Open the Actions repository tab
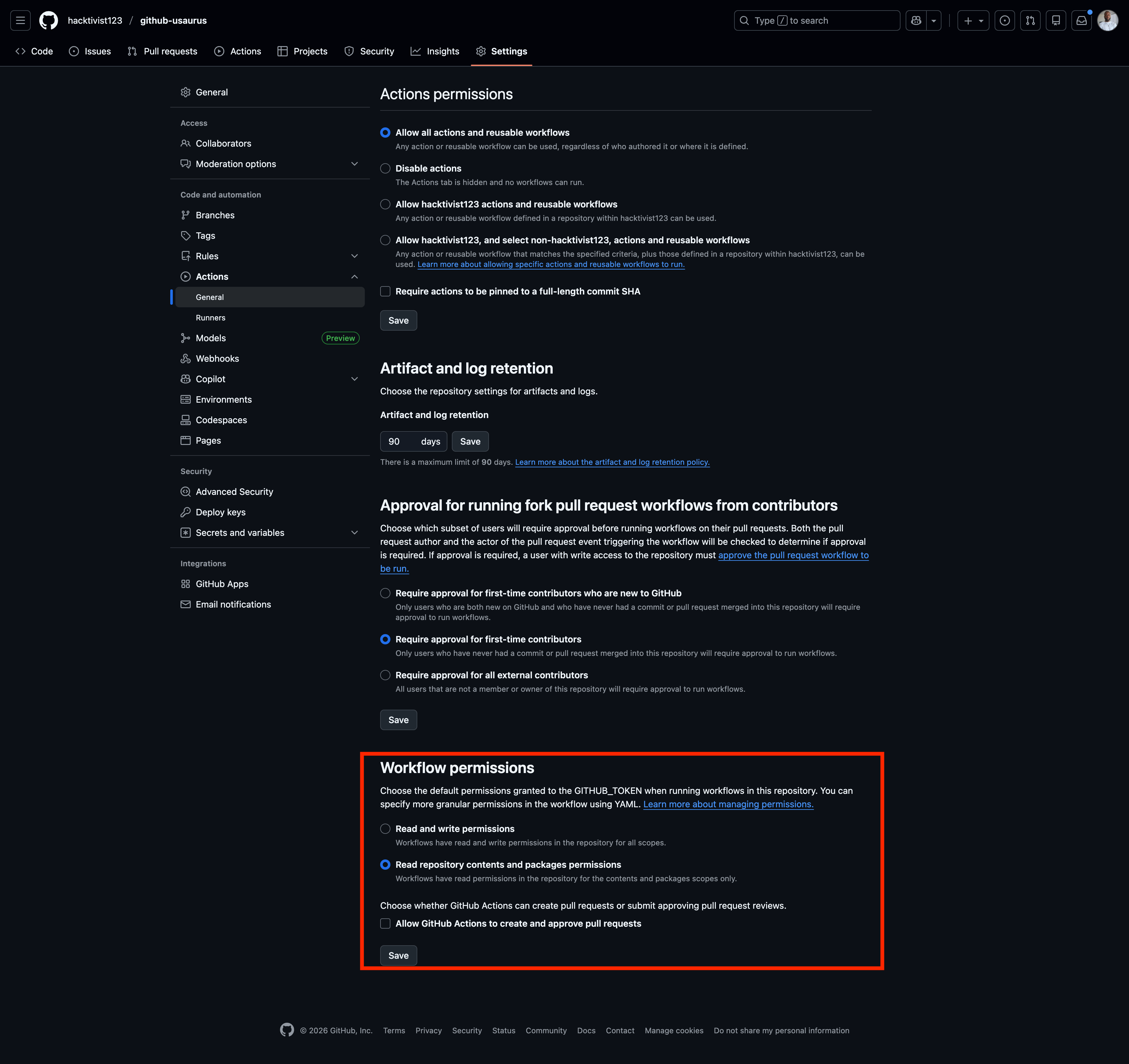 237,51
